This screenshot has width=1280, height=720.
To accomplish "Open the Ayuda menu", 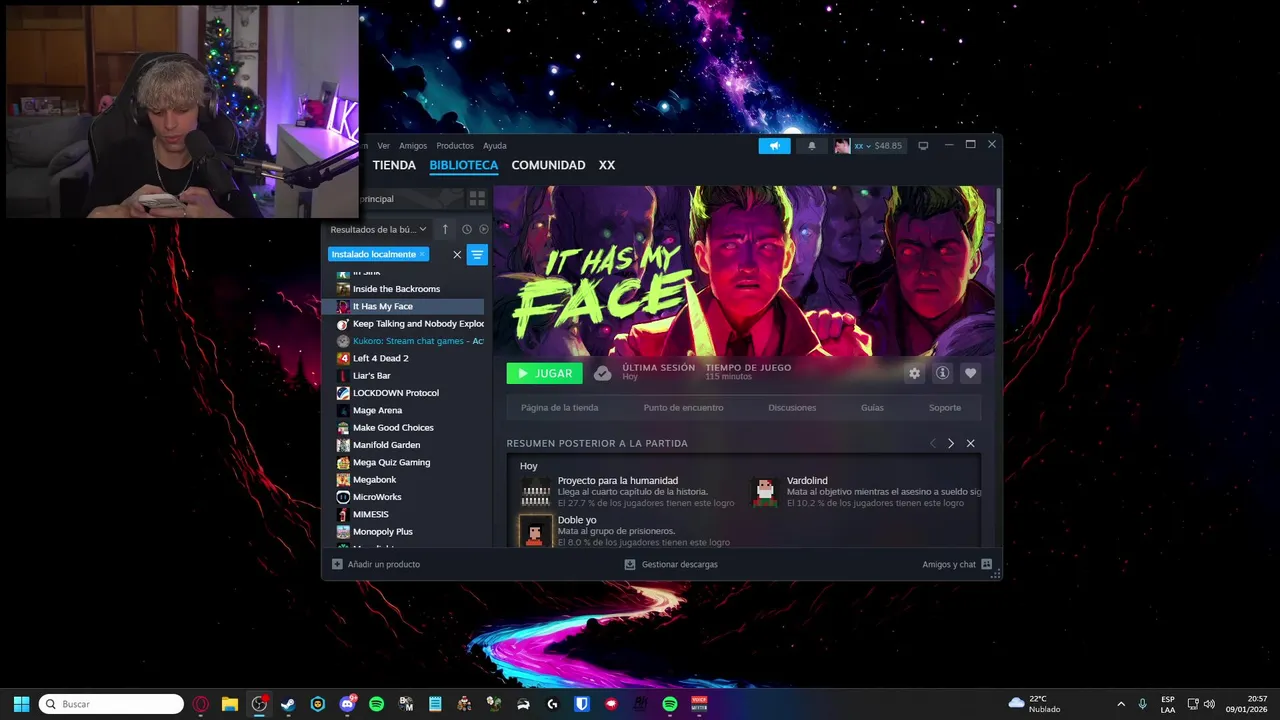I will [495, 146].
